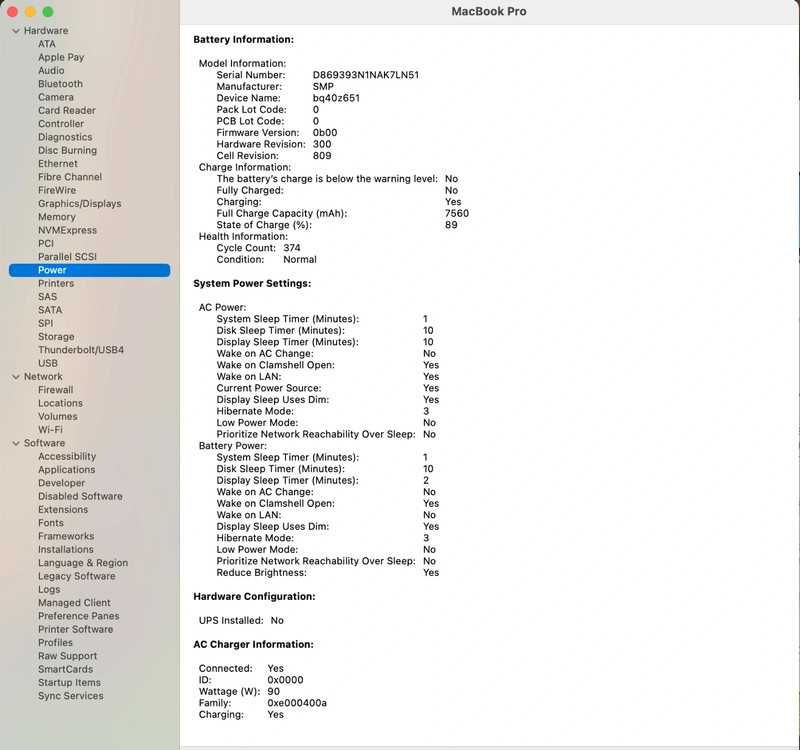Select Graphics/Displays entry
The width and height of the screenshot is (800, 750).
point(80,203)
